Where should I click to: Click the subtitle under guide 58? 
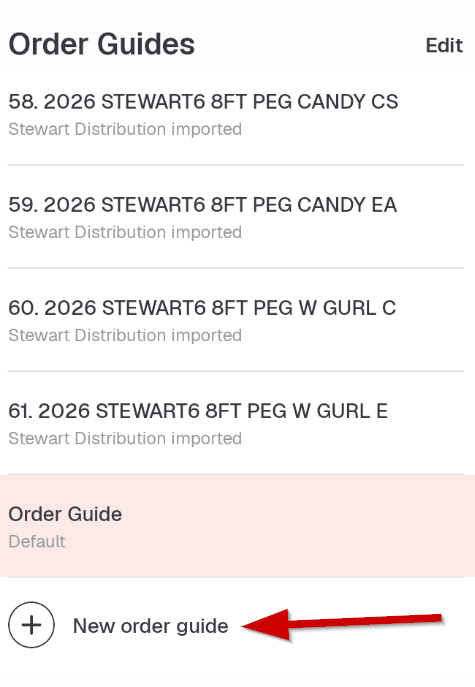pos(125,129)
